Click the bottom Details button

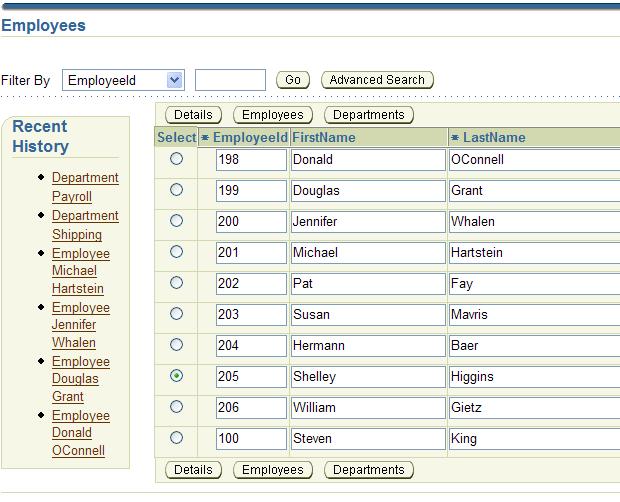[193, 470]
